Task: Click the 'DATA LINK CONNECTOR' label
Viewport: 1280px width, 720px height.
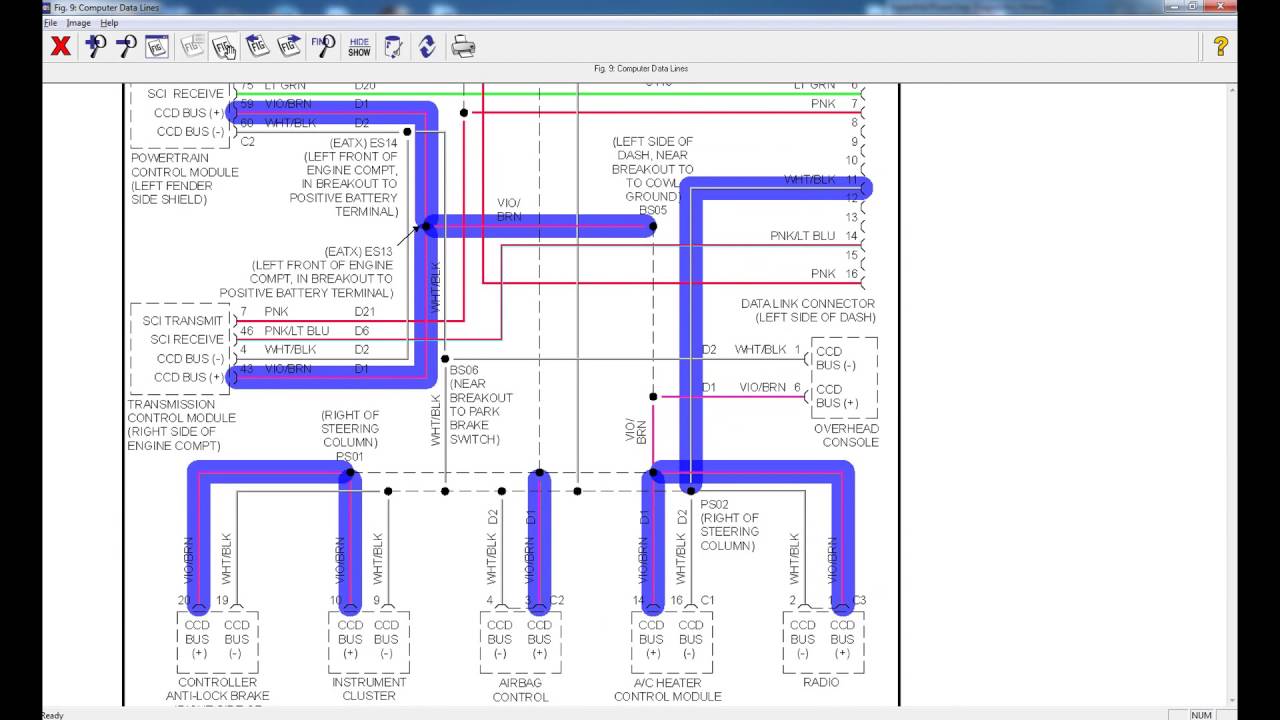Action: [x=808, y=303]
